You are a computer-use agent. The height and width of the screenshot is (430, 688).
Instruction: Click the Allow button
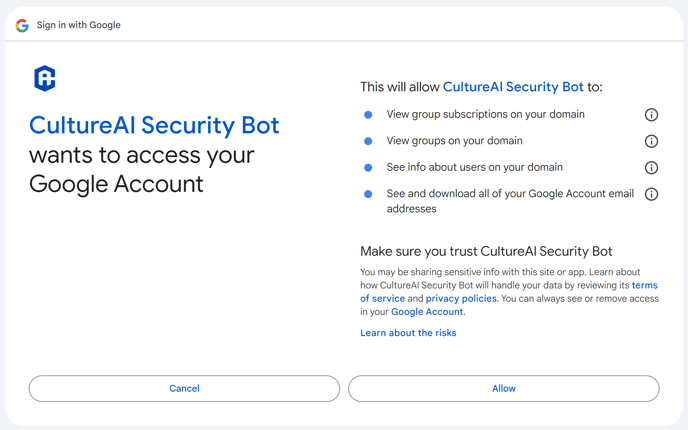pyautogui.click(x=504, y=388)
